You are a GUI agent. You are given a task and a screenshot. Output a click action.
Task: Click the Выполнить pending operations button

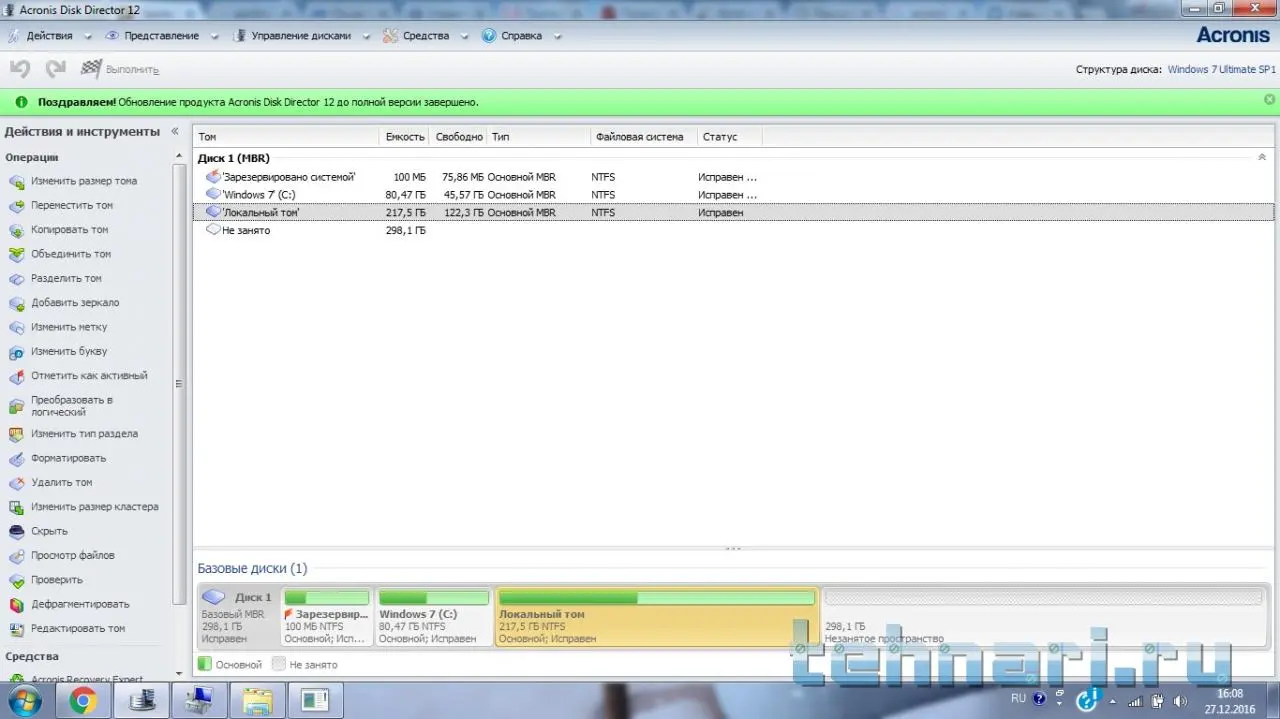pyautogui.click(x=120, y=70)
